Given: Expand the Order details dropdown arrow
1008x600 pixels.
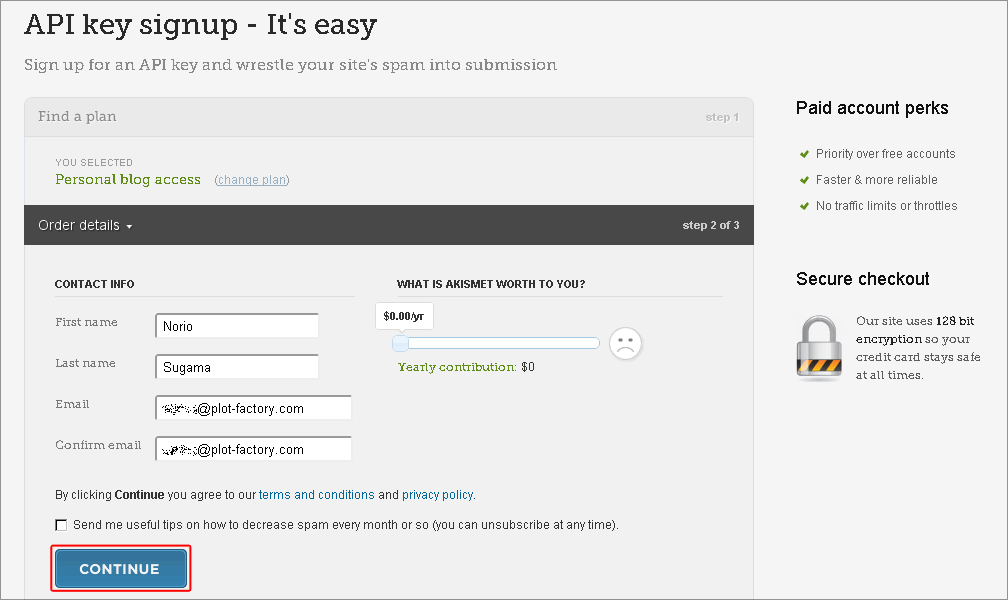Looking at the screenshot, I should pos(129,226).
